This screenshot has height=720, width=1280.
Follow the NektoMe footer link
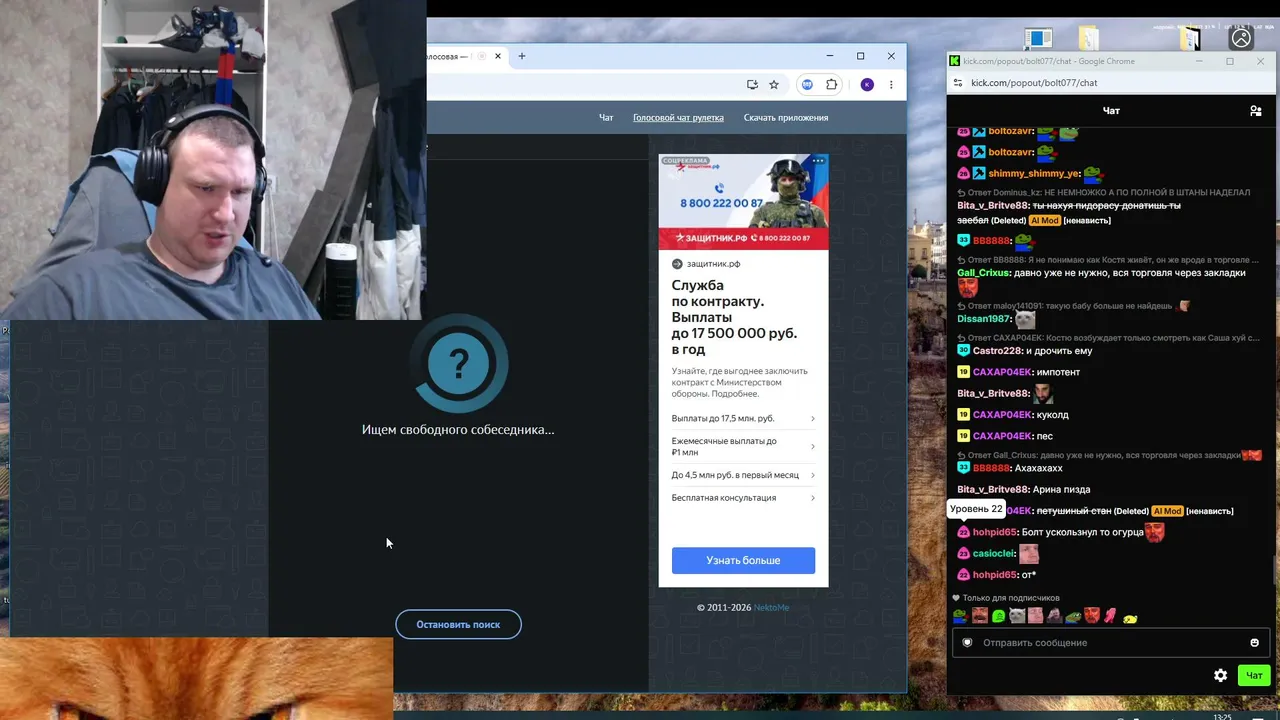click(771, 607)
